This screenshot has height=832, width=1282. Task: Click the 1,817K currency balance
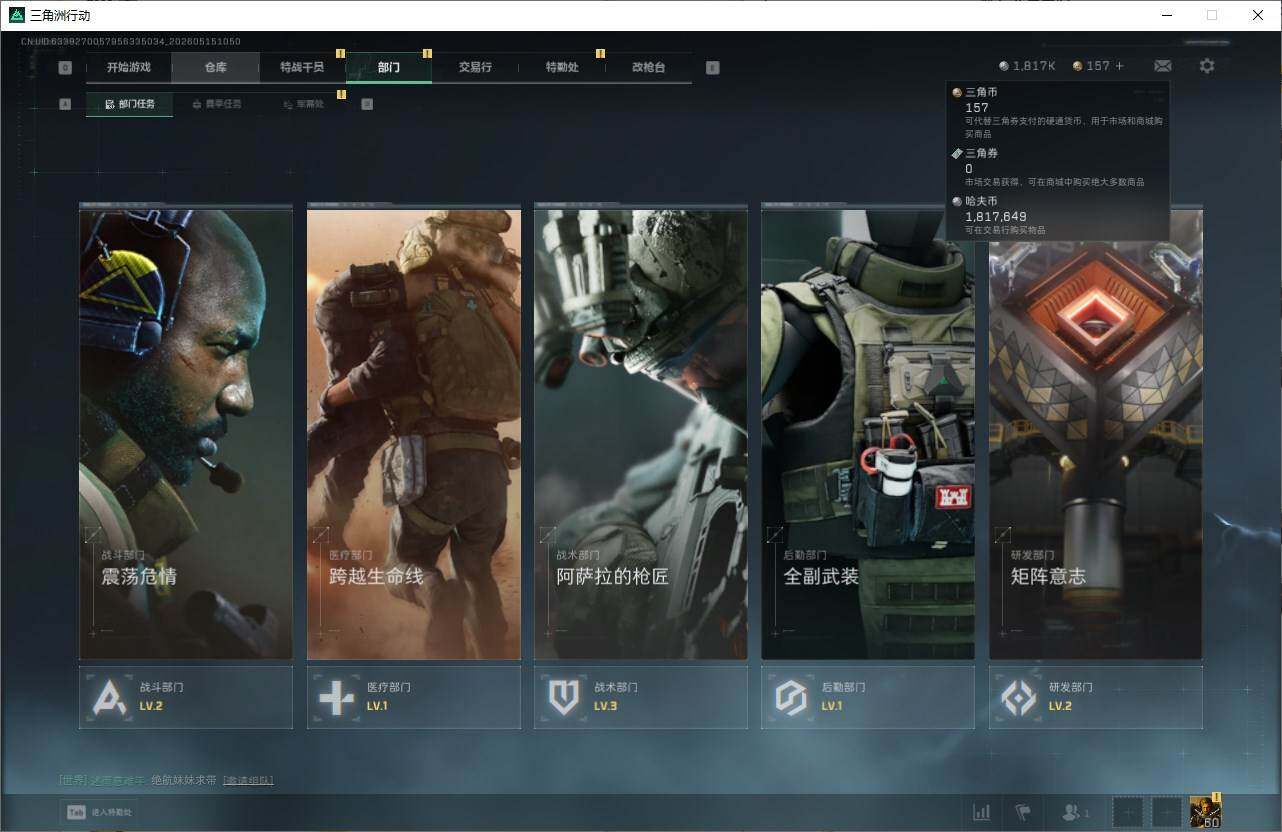tap(1034, 66)
